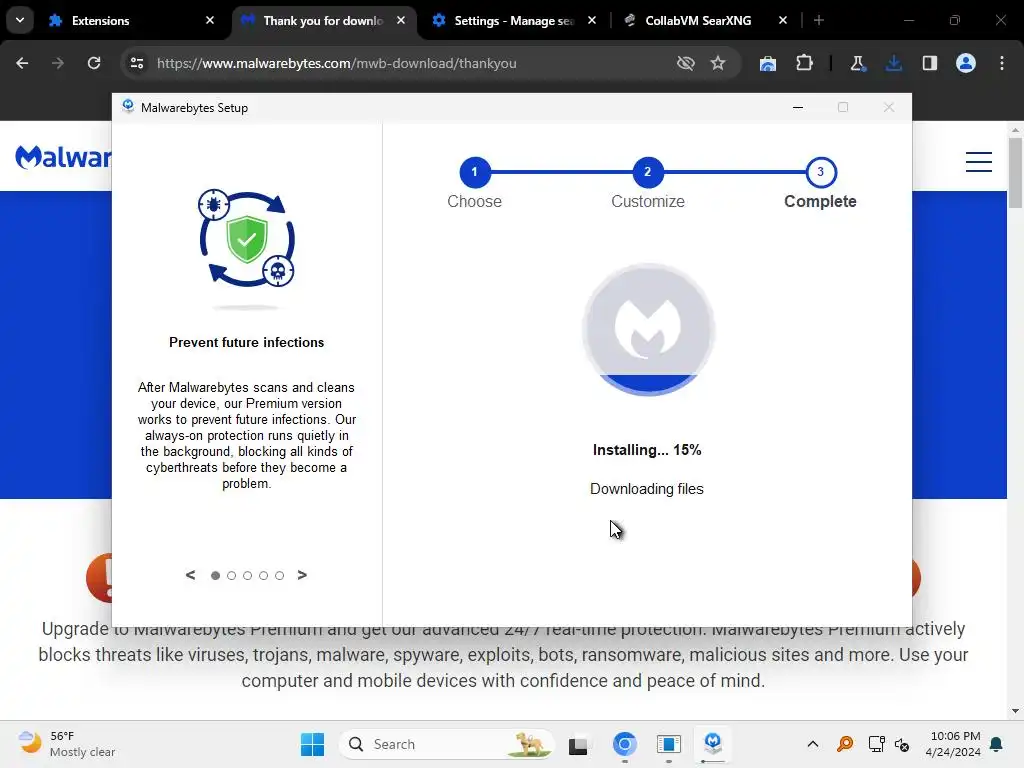Click the installing progress Malwarebytes circle
Screen dimensions: 1024x768
tap(648, 330)
